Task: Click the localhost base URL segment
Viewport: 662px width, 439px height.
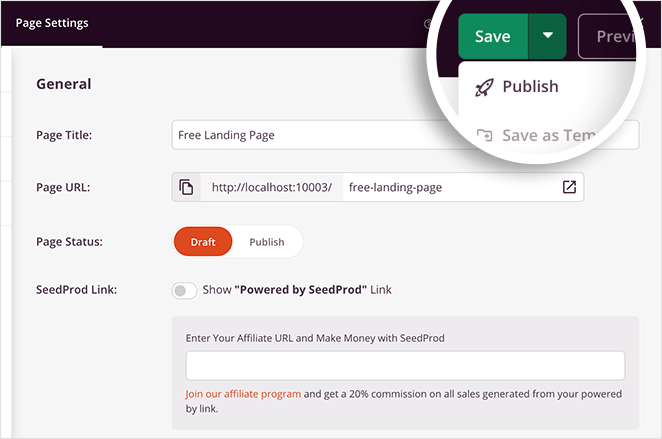Action: pyautogui.click(x=271, y=187)
